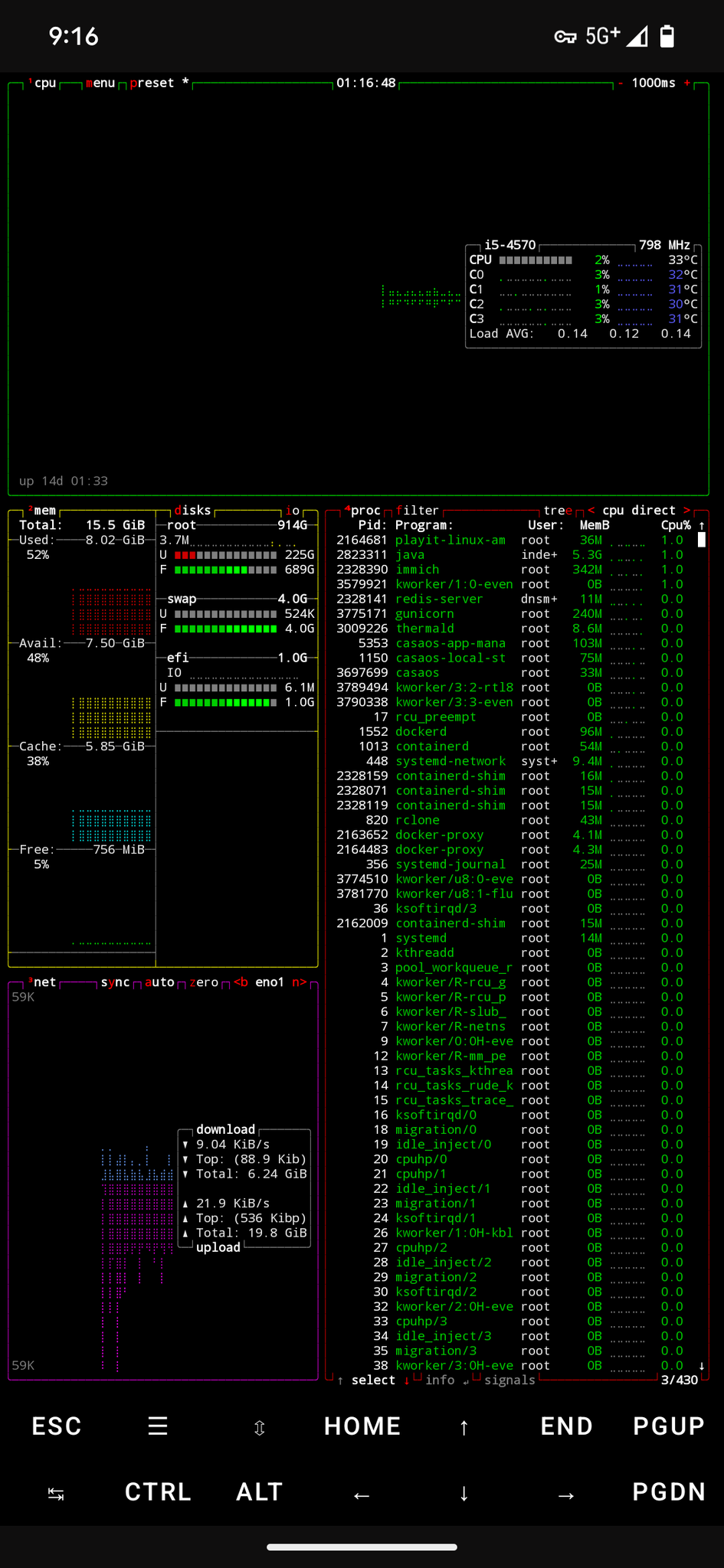Select the java process row
The height and width of the screenshot is (1568, 724).
click(510, 554)
